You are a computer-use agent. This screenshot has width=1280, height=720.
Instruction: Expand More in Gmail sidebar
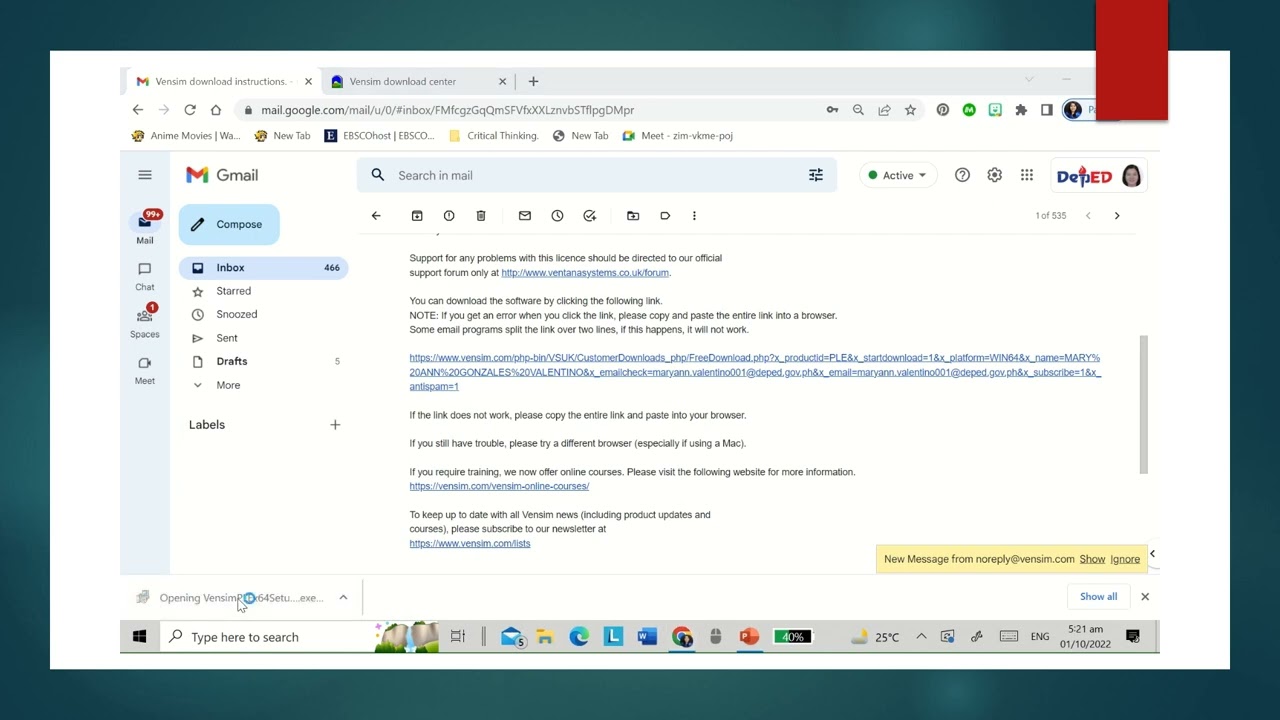pyautogui.click(x=228, y=385)
